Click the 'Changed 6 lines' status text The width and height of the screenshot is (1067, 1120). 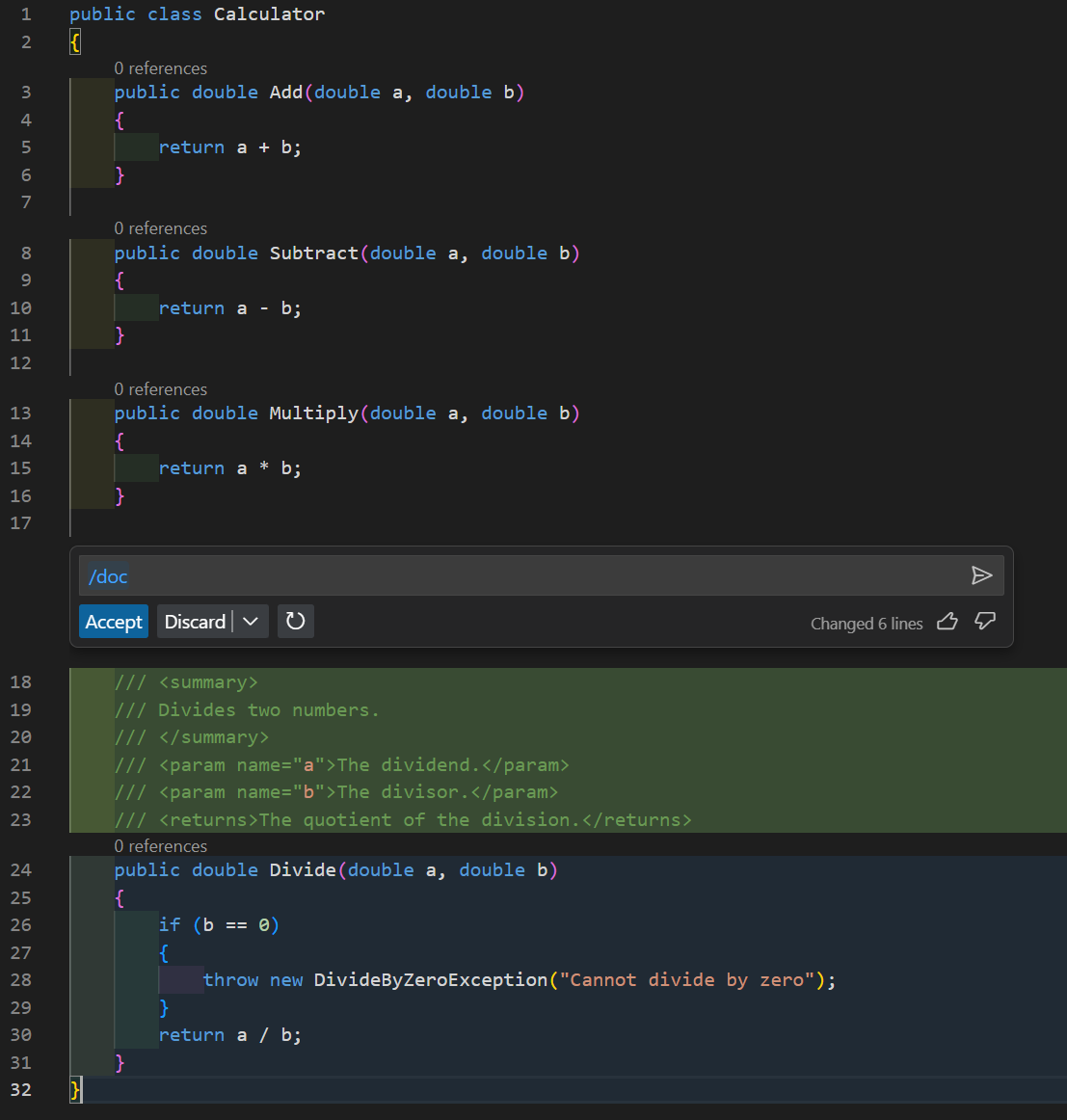[867, 624]
